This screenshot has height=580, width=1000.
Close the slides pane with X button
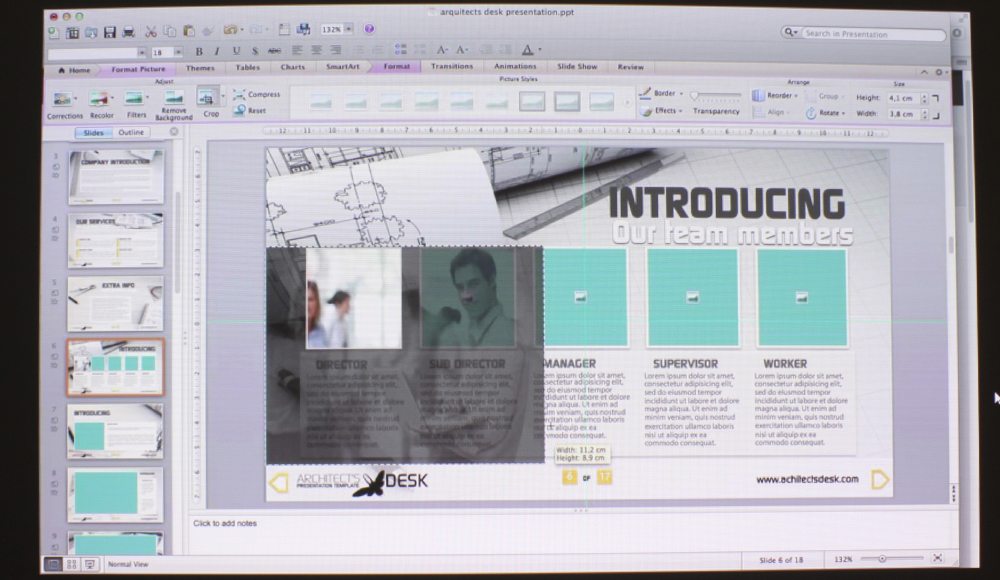[x=173, y=131]
